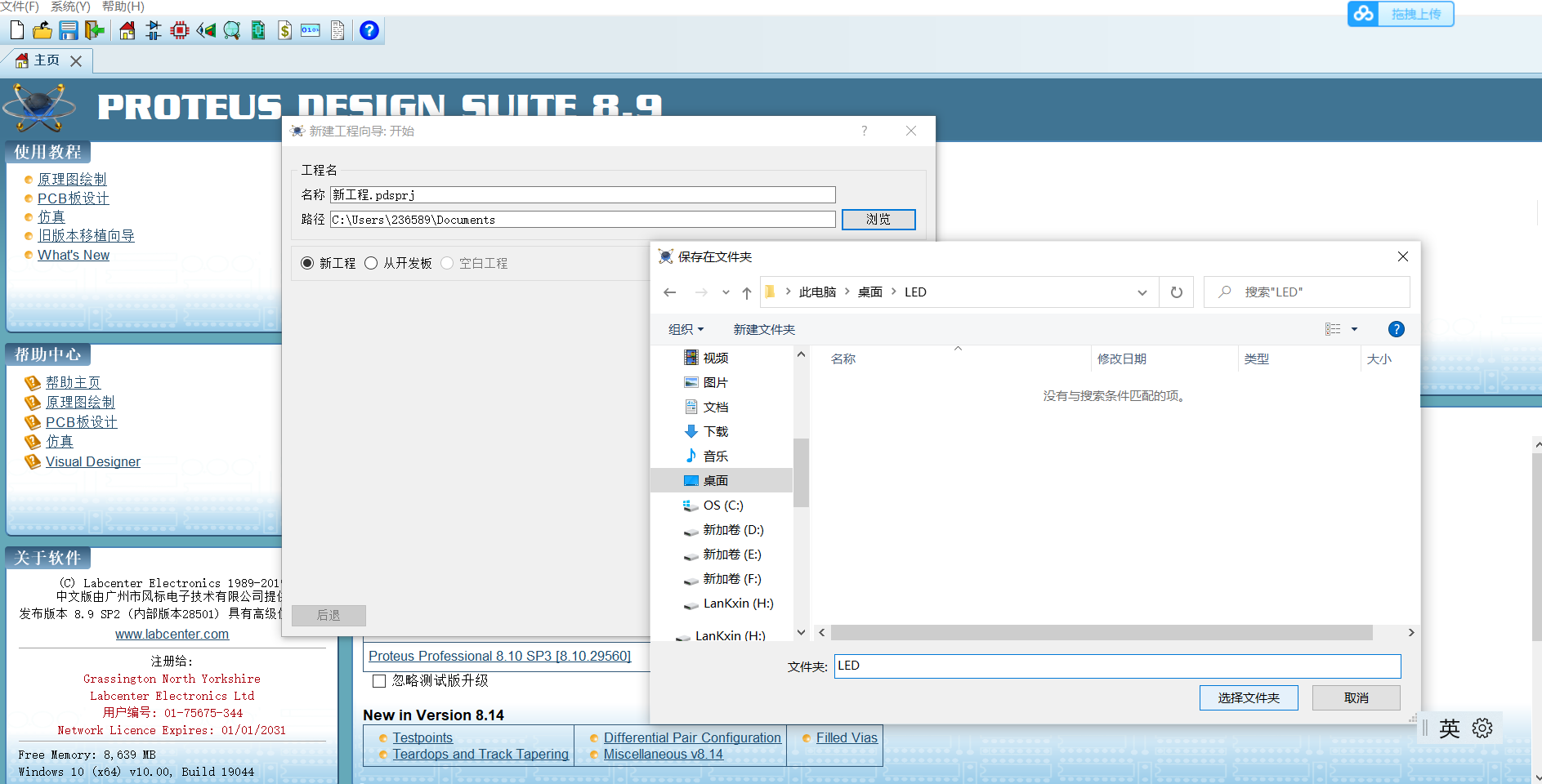The height and width of the screenshot is (784, 1542).
Task: Select the 从开发板 radio option
Action: click(371, 263)
